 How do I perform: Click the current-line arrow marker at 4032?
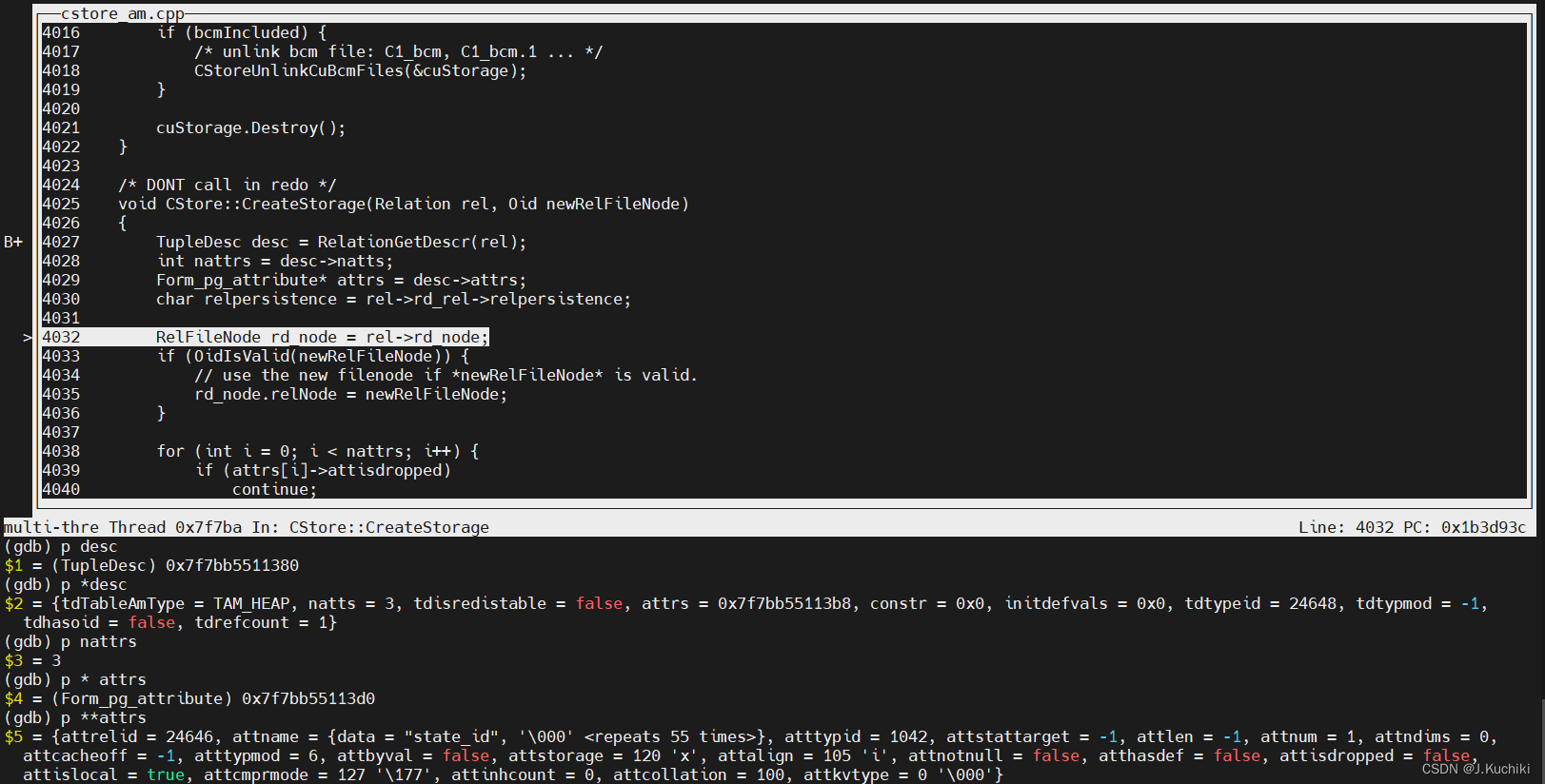pos(28,337)
